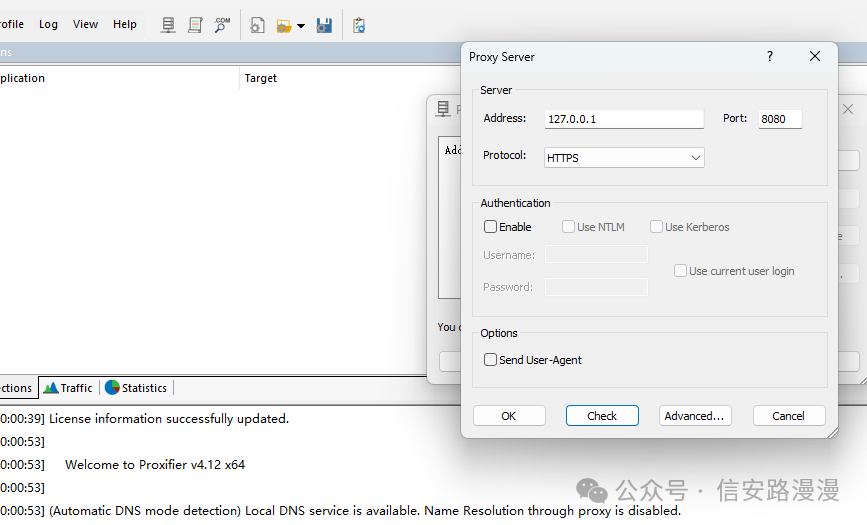This screenshot has height=525, width=867.
Task: Click the save profile floppy icon
Action: pyautogui.click(x=324, y=25)
